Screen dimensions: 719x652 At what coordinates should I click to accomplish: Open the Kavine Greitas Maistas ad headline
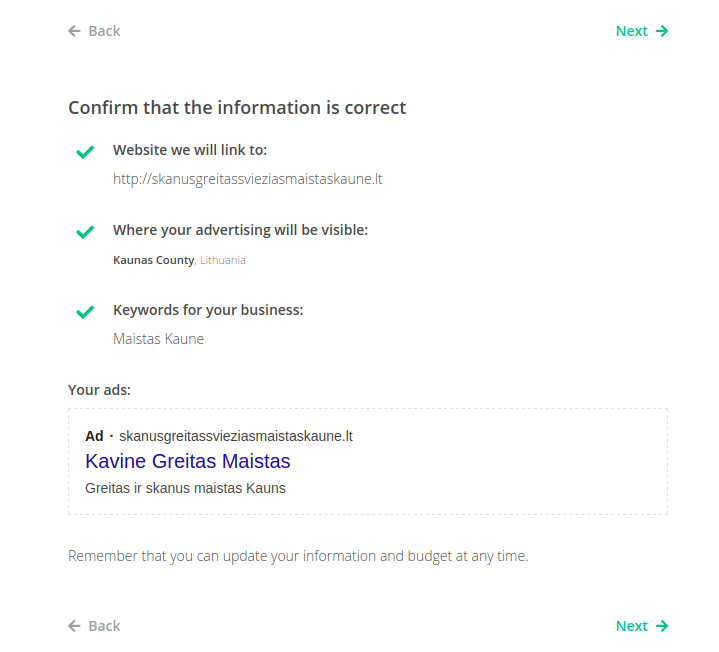coord(188,462)
